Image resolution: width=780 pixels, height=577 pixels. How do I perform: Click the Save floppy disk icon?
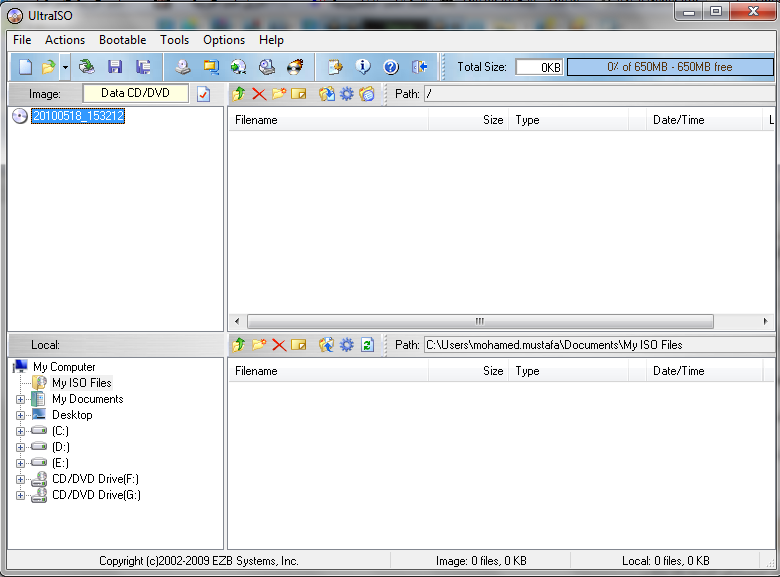point(115,67)
